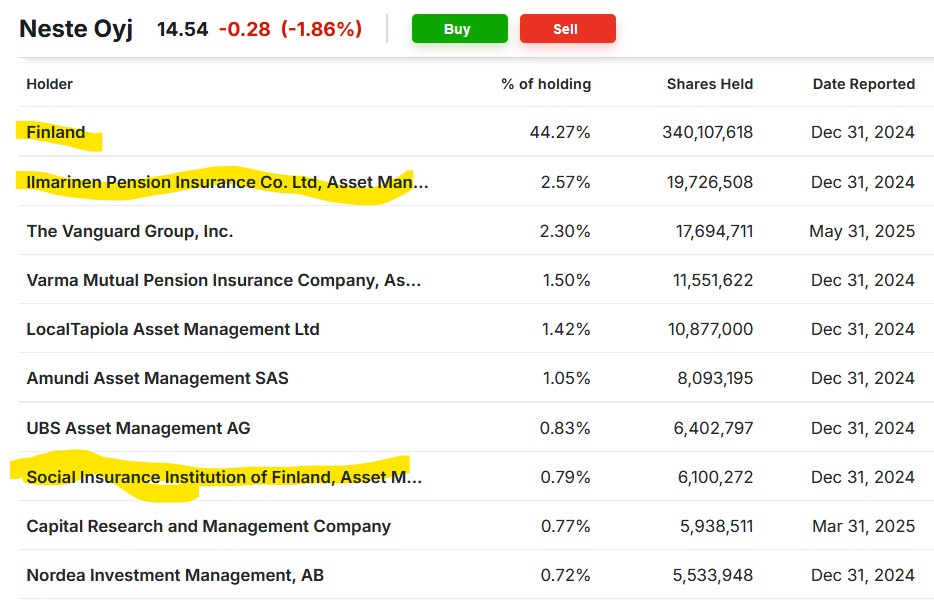Click the 2.57% holding value
Viewport: 934px width, 613px height.
(565, 182)
